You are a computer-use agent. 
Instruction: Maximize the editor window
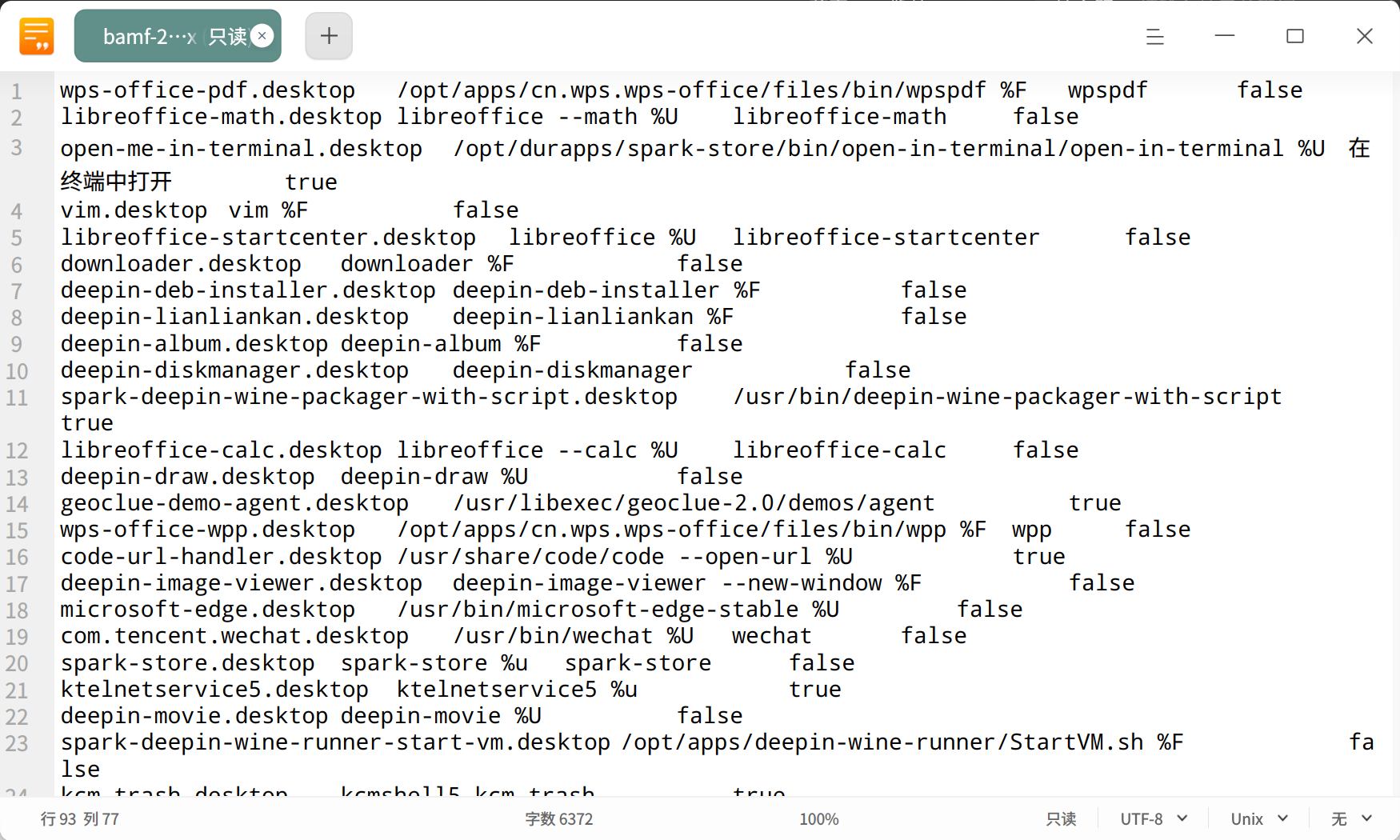1295,36
